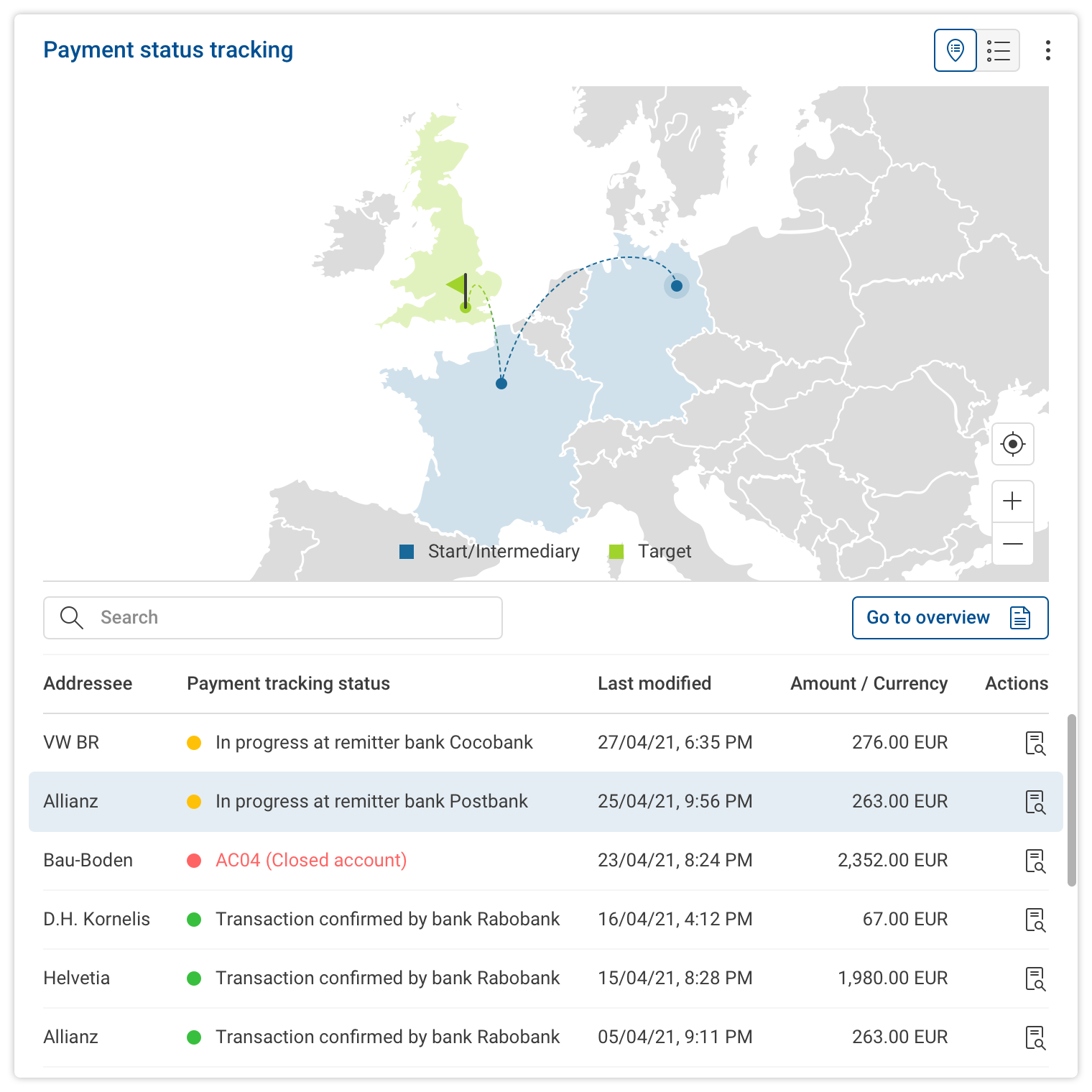1092x1092 pixels.
Task: Sort by Last modified column header
Action: 654,683
